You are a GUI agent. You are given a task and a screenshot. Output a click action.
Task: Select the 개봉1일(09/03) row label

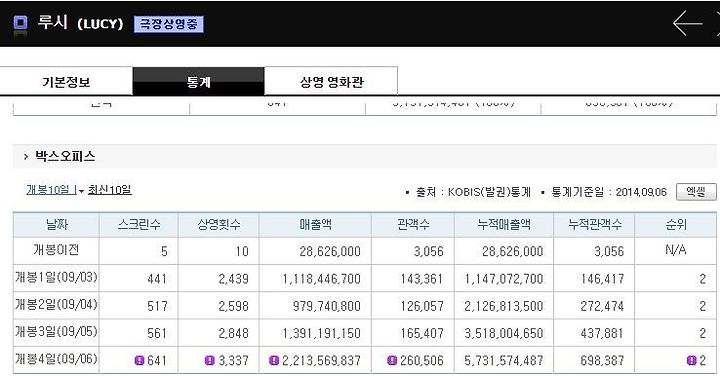click(x=56, y=278)
